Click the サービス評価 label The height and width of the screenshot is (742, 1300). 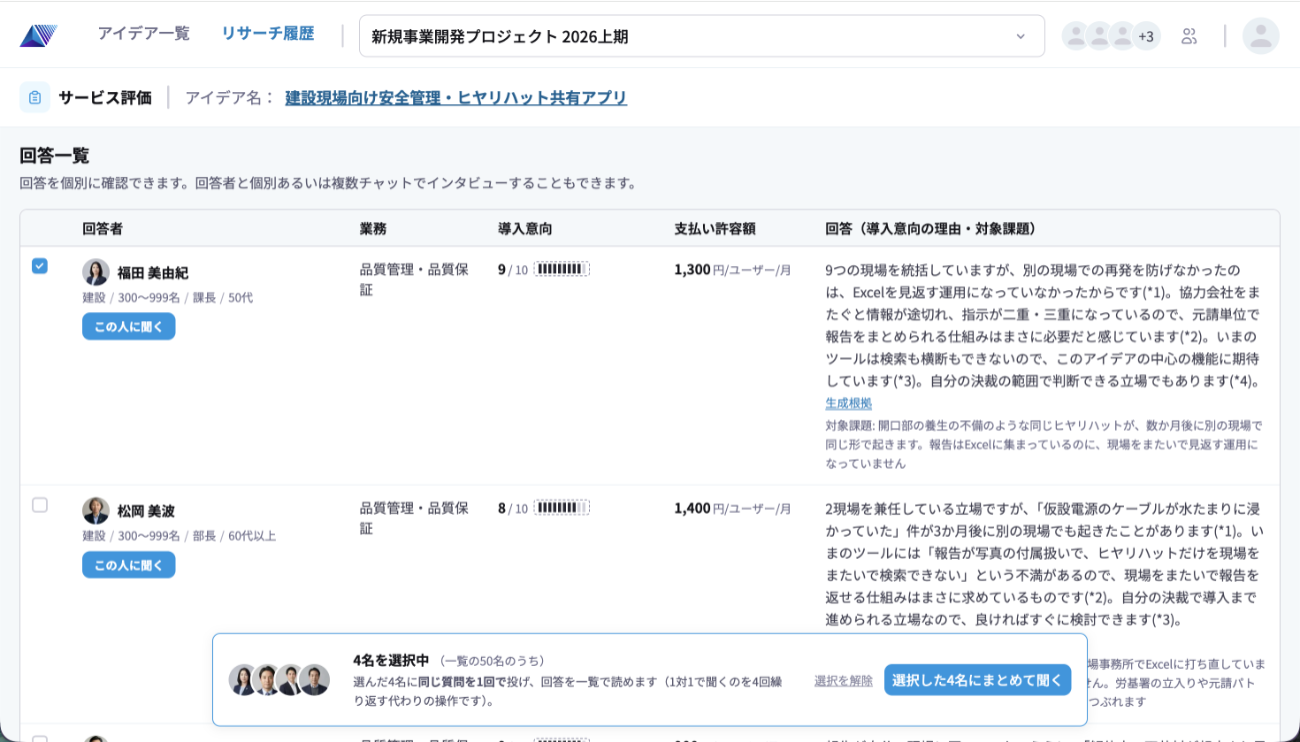(x=105, y=97)
